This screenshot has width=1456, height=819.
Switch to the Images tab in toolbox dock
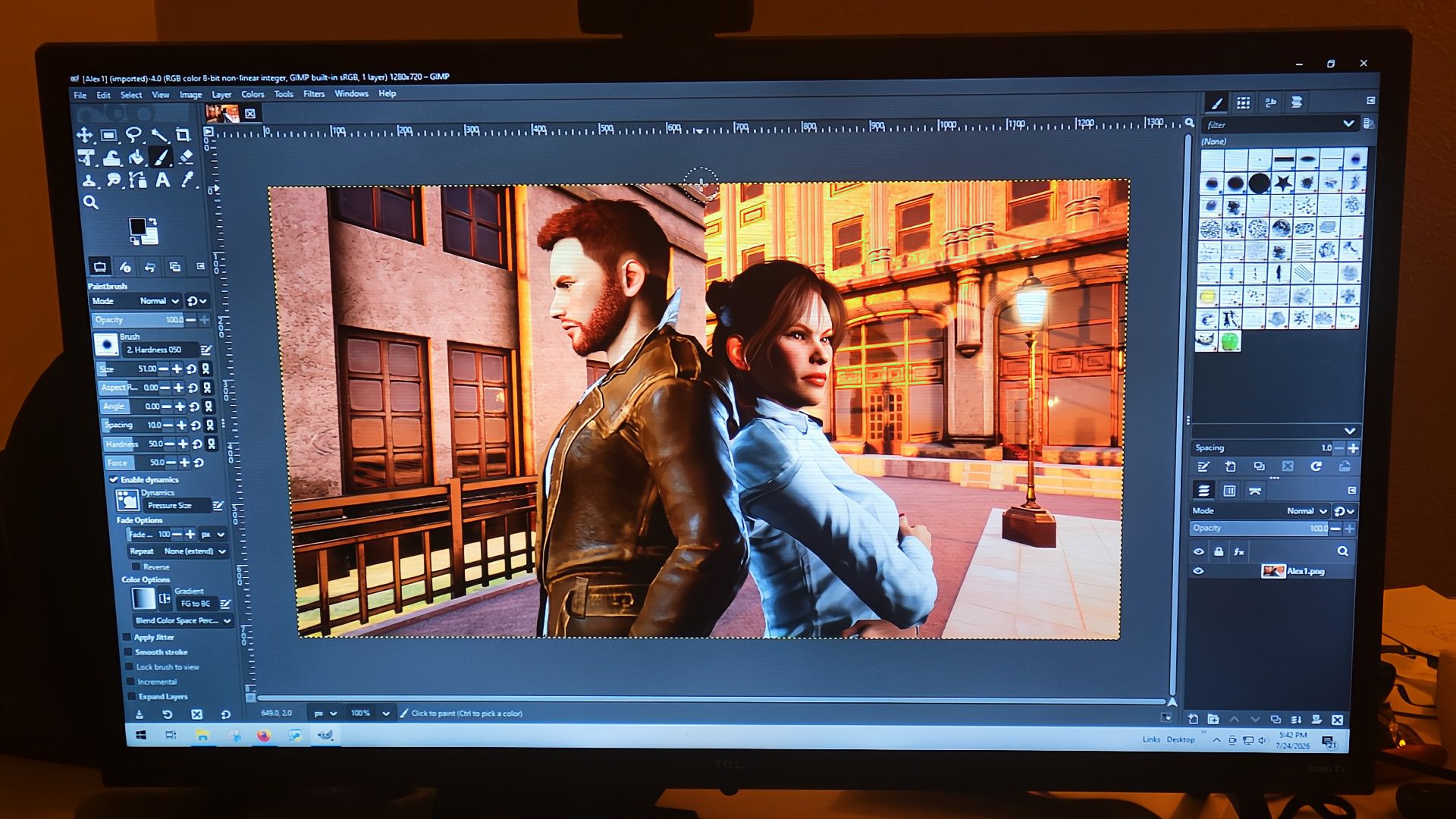coord(175,267)
